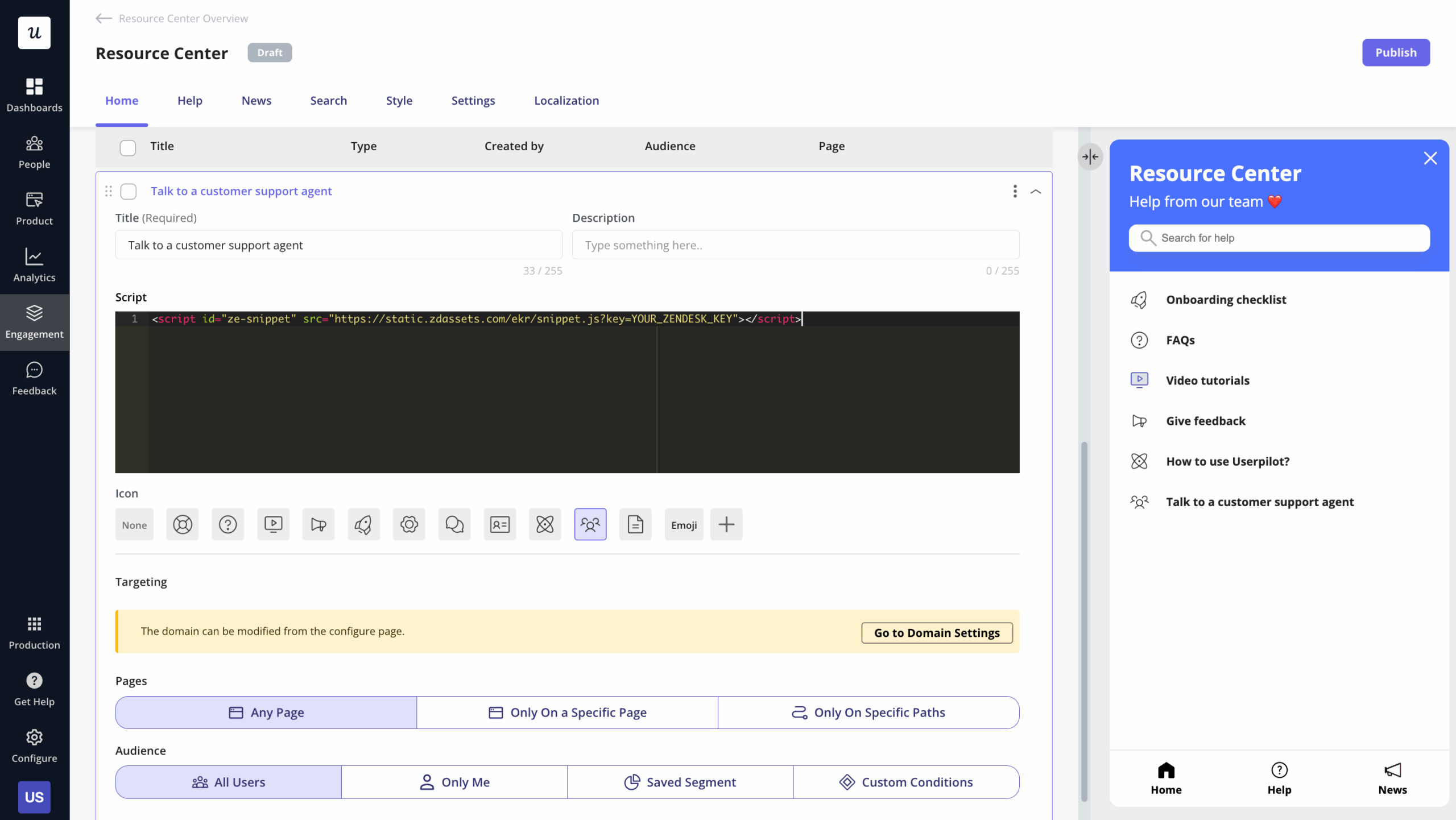Open the Feedback section in the sidebar
Screen dimensions: 1456x820
[x=34, y=379]
